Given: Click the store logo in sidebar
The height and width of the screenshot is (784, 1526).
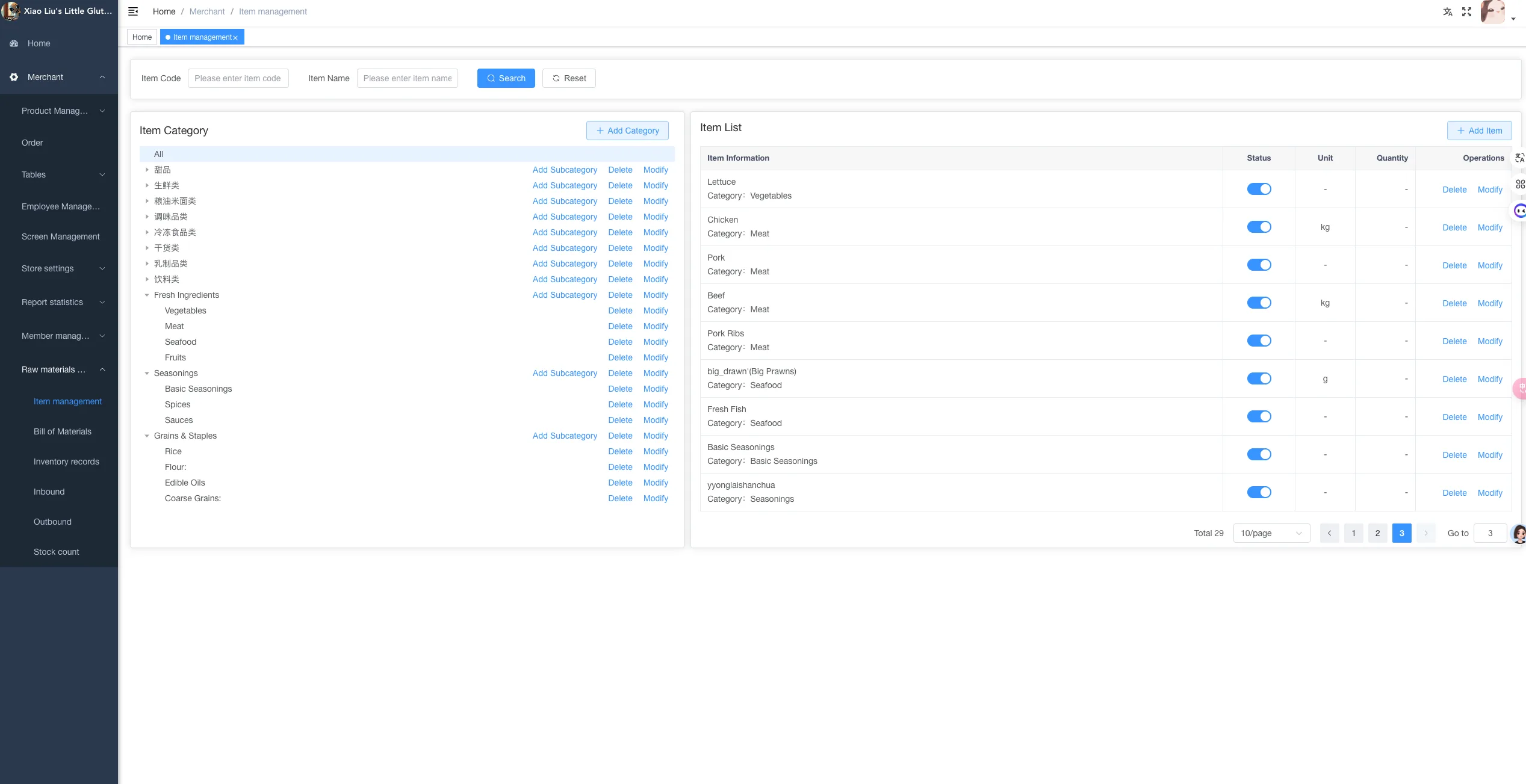Looking at the screenshot, I should click(11, 11).
